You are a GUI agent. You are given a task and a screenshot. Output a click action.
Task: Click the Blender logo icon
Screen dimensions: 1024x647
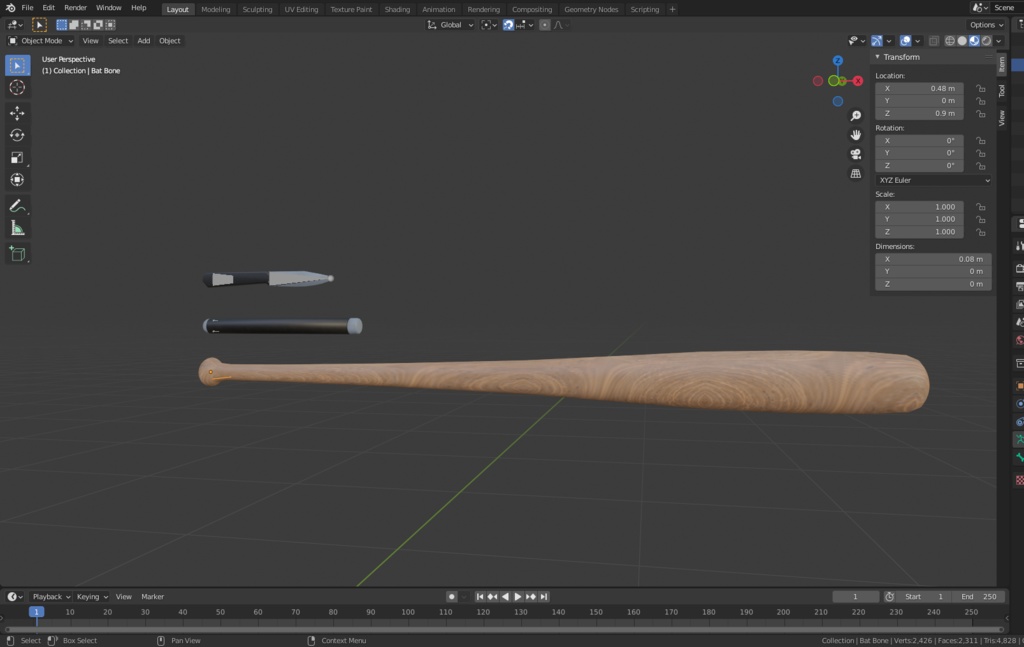[10, 8]
